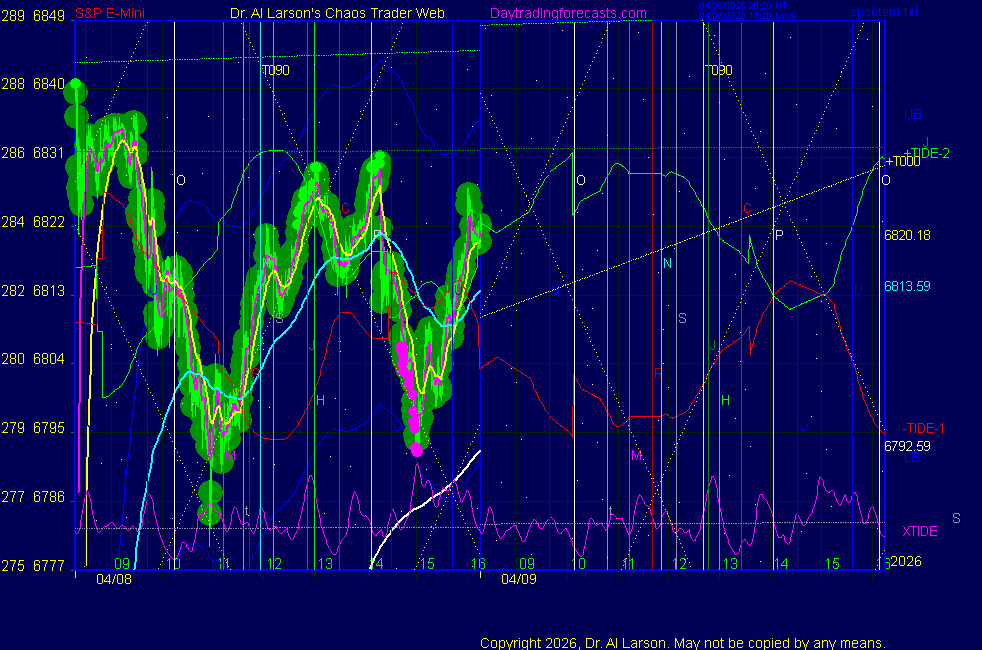Viewport: 982px width, 650px height.
Task: Click the lone magenta dot below the price low
Action: [417, 449]
